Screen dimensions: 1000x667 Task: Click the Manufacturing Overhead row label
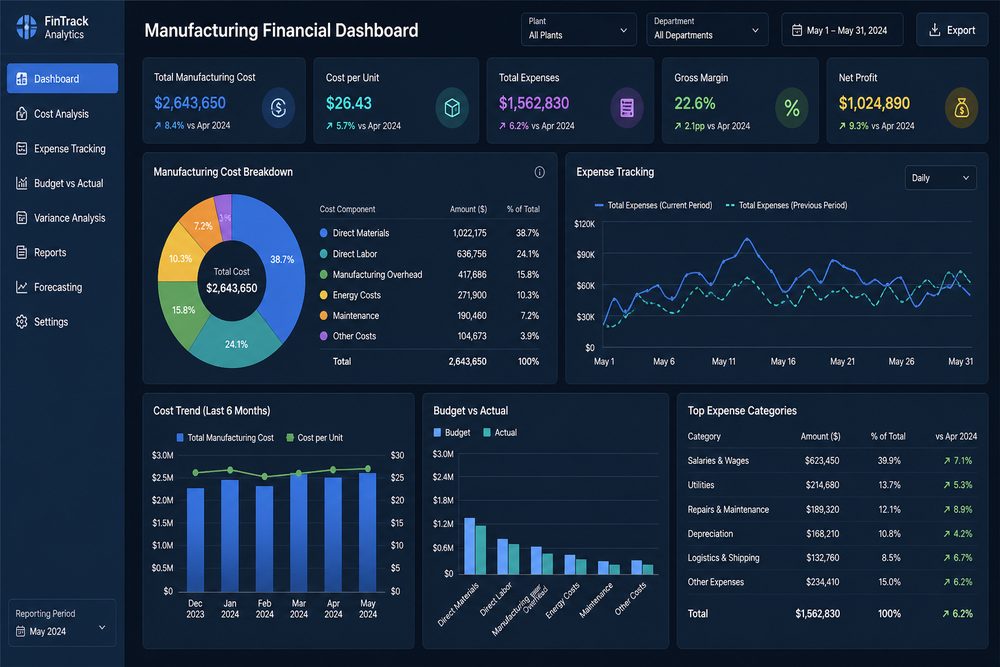click(377, 275)
